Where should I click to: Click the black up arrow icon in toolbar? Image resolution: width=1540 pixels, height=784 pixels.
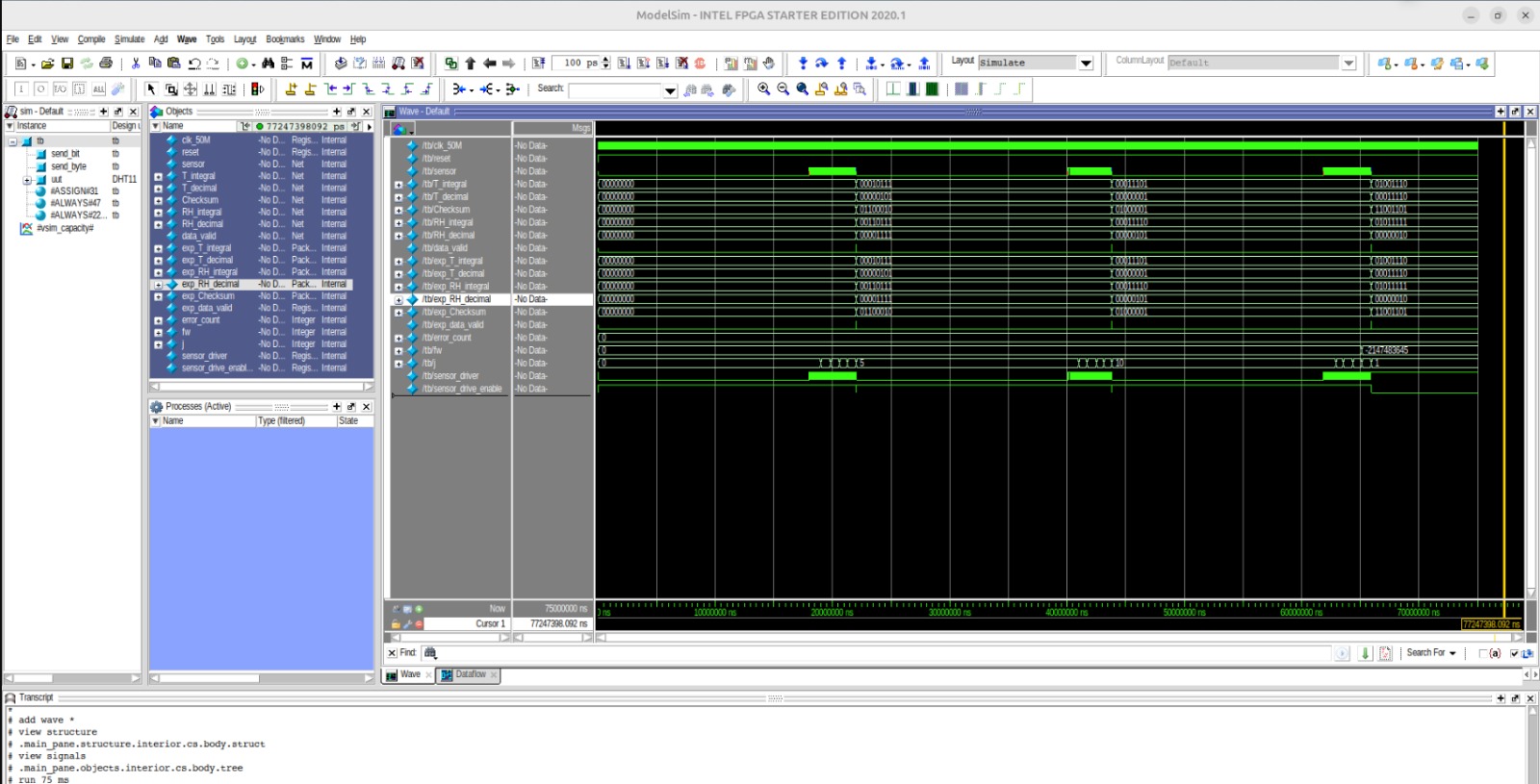(x=470, y=63)
